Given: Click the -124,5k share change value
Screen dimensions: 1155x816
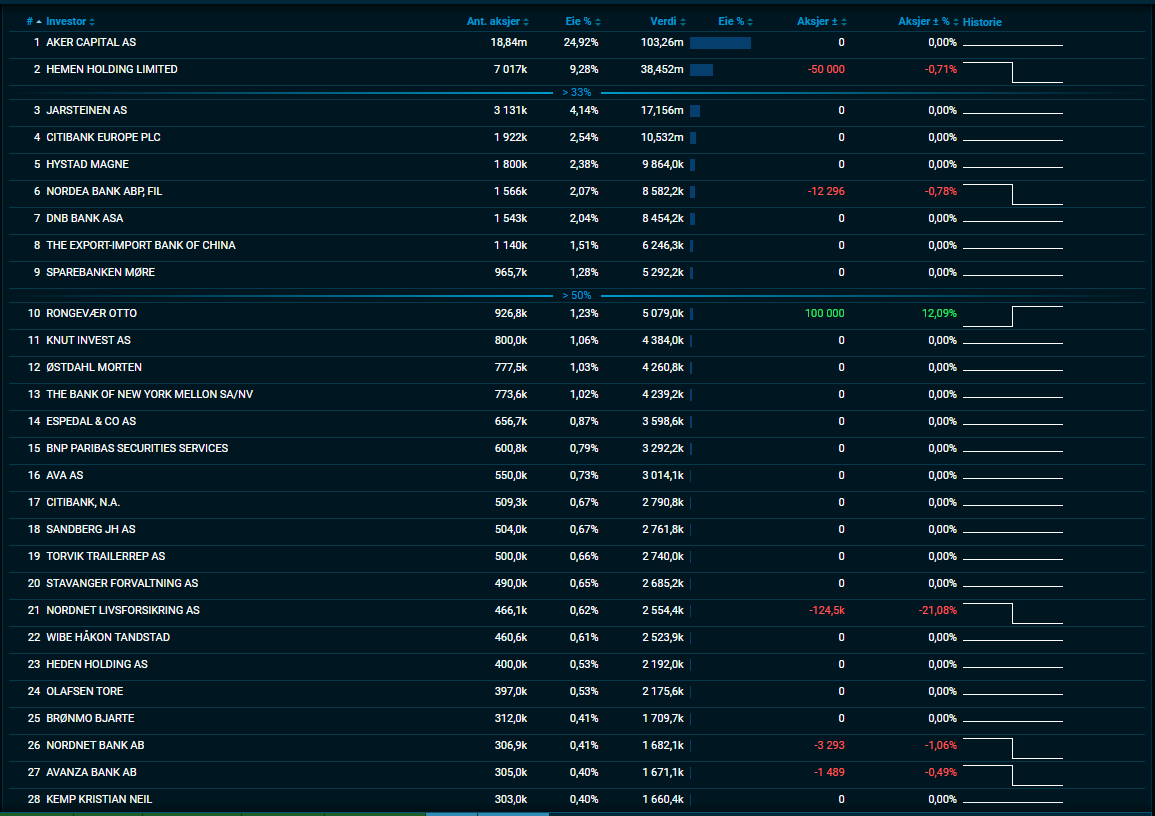Looking at the screenshot, I should click(827, 611).
